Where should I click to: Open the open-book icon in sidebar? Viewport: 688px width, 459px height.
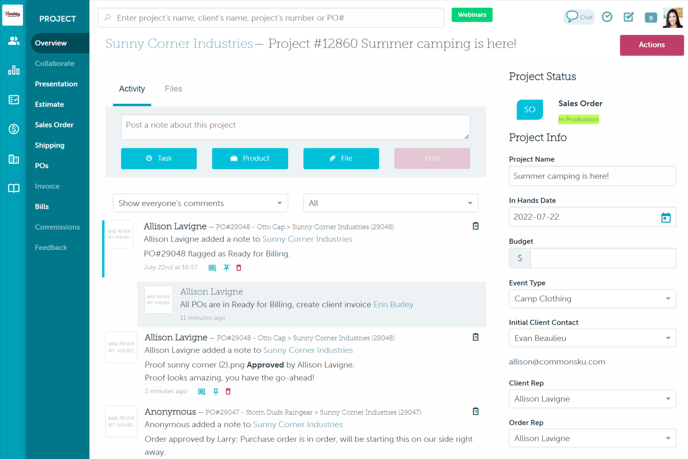[x=13, y=188]
